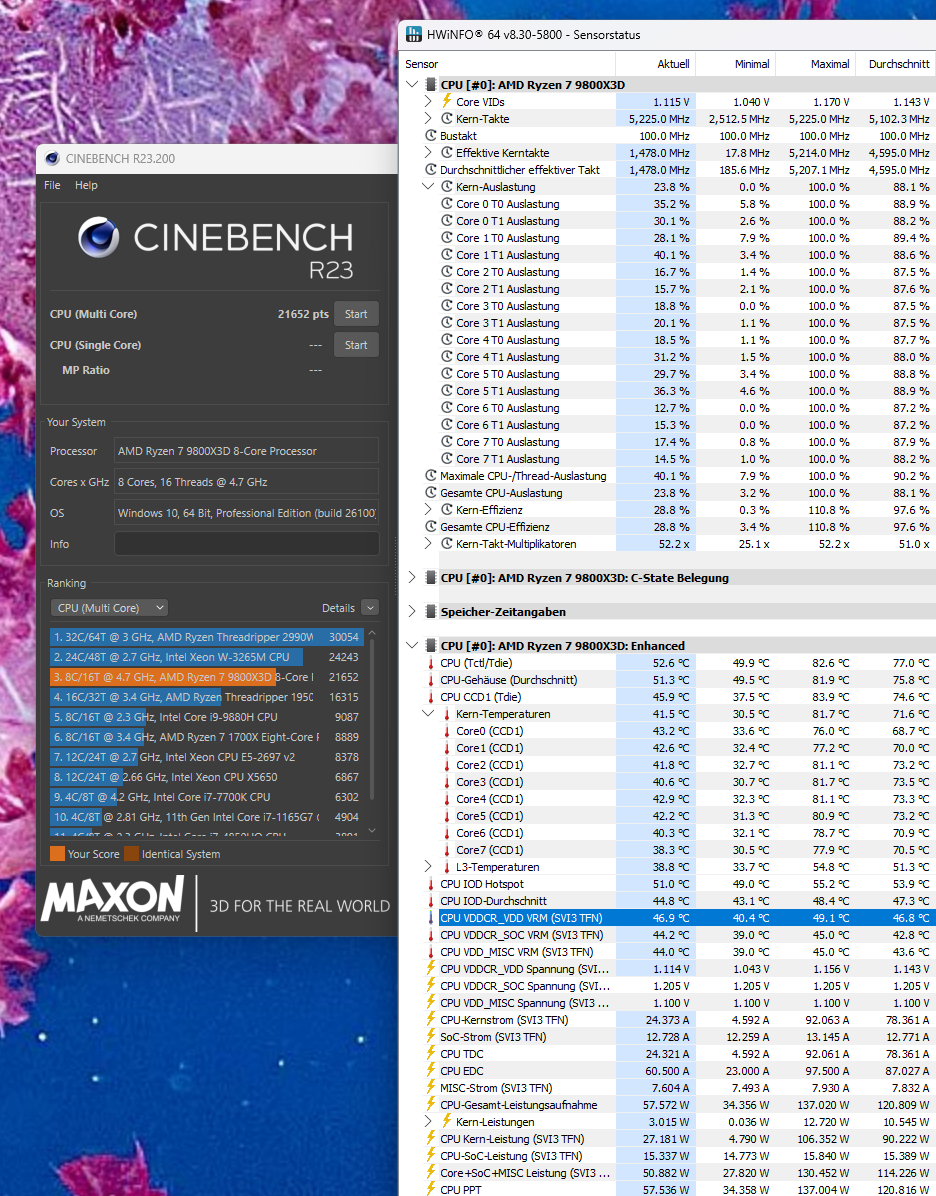Click the chip icon beside Speicher-Zeitangaben
936x1196 pixels.
pos(431,612)
